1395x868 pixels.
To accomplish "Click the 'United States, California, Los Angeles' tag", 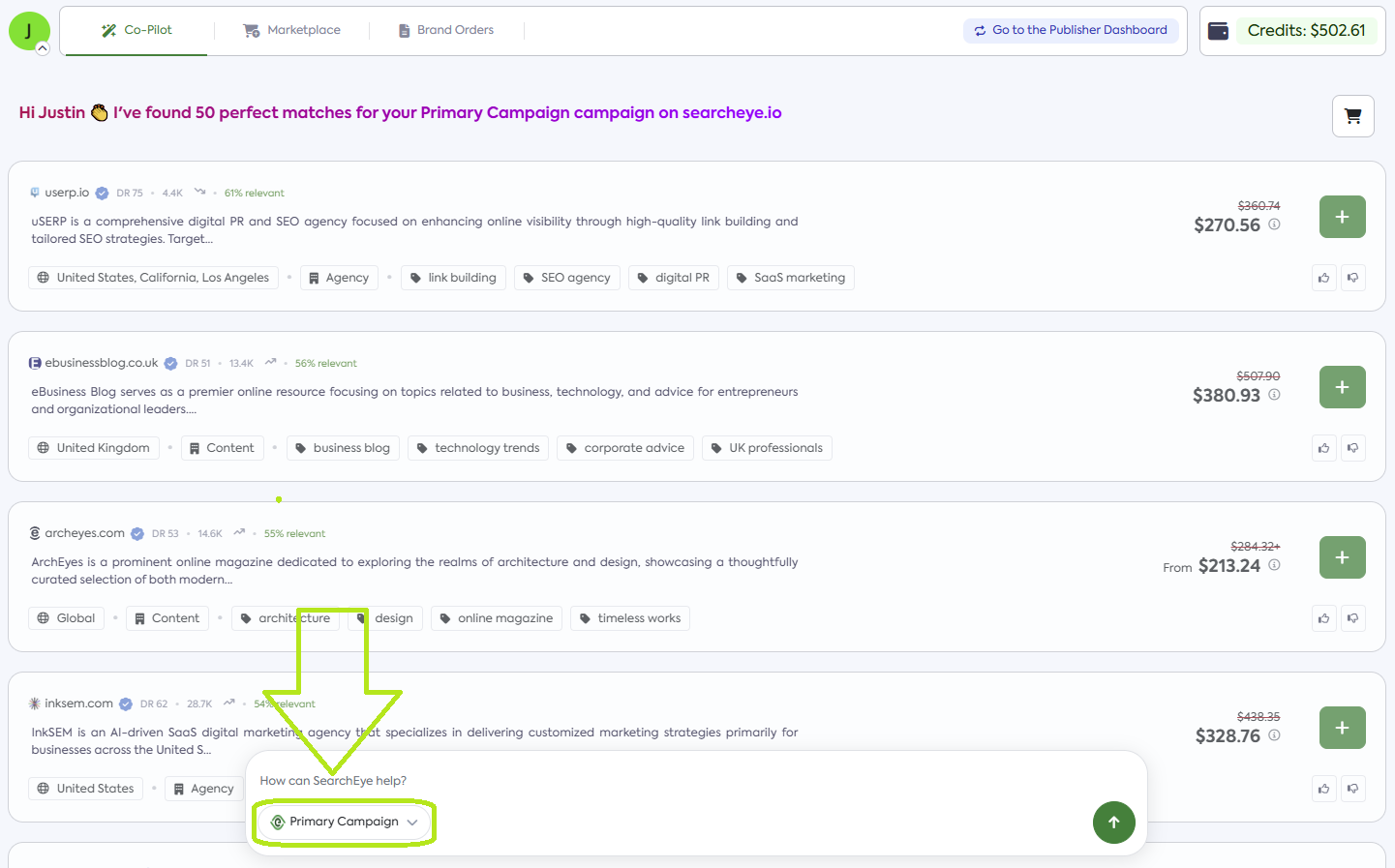I will tap(154, 278).
